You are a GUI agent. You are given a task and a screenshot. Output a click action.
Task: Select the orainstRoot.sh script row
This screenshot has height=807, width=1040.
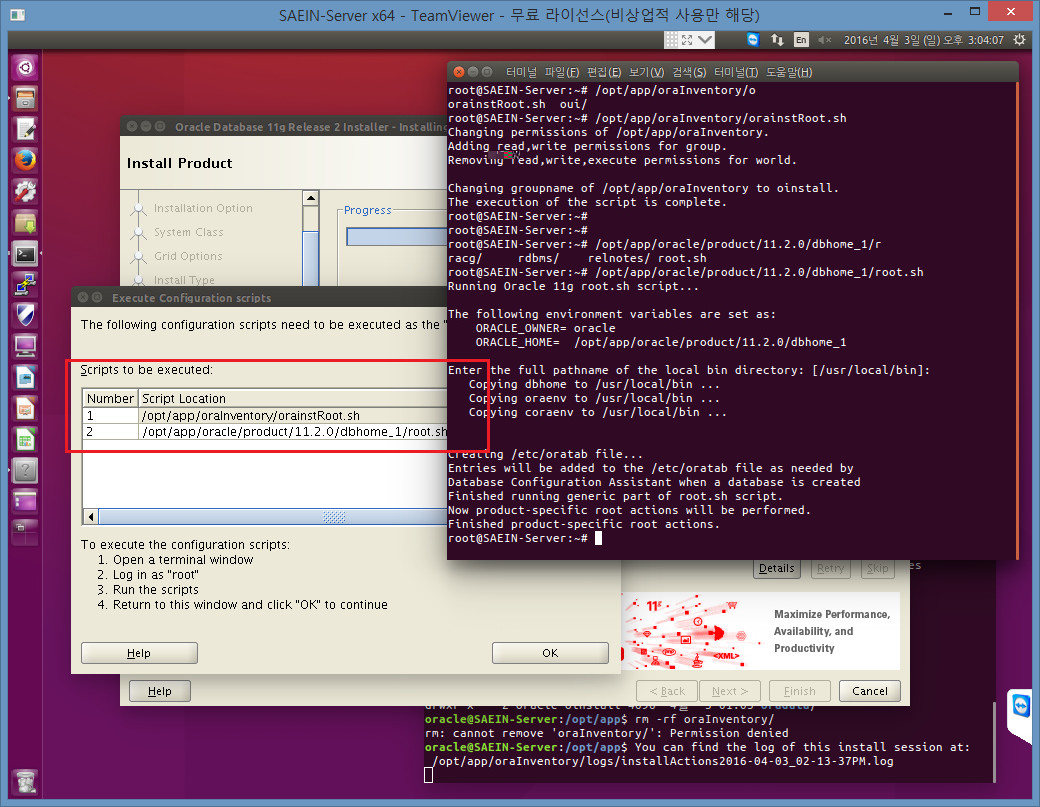(x=265, y=416)
